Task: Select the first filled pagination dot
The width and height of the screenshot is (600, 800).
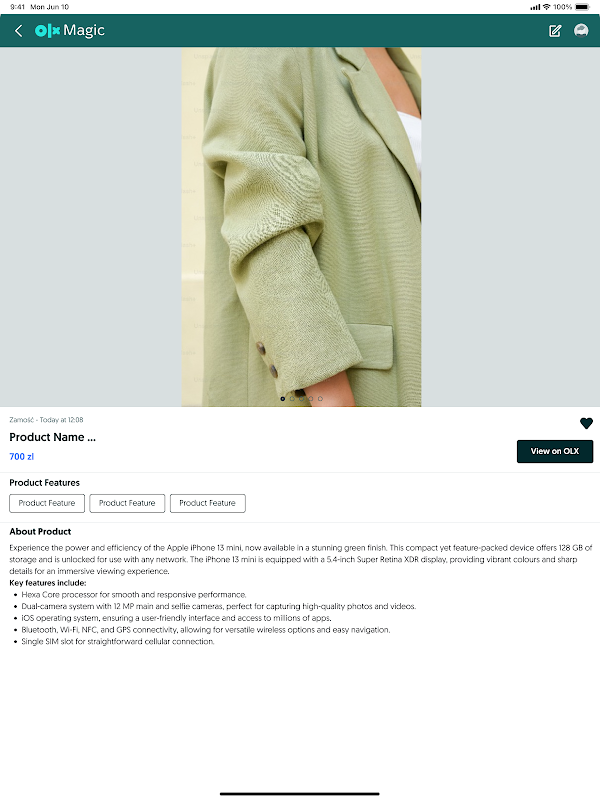Action: (283, 398)
